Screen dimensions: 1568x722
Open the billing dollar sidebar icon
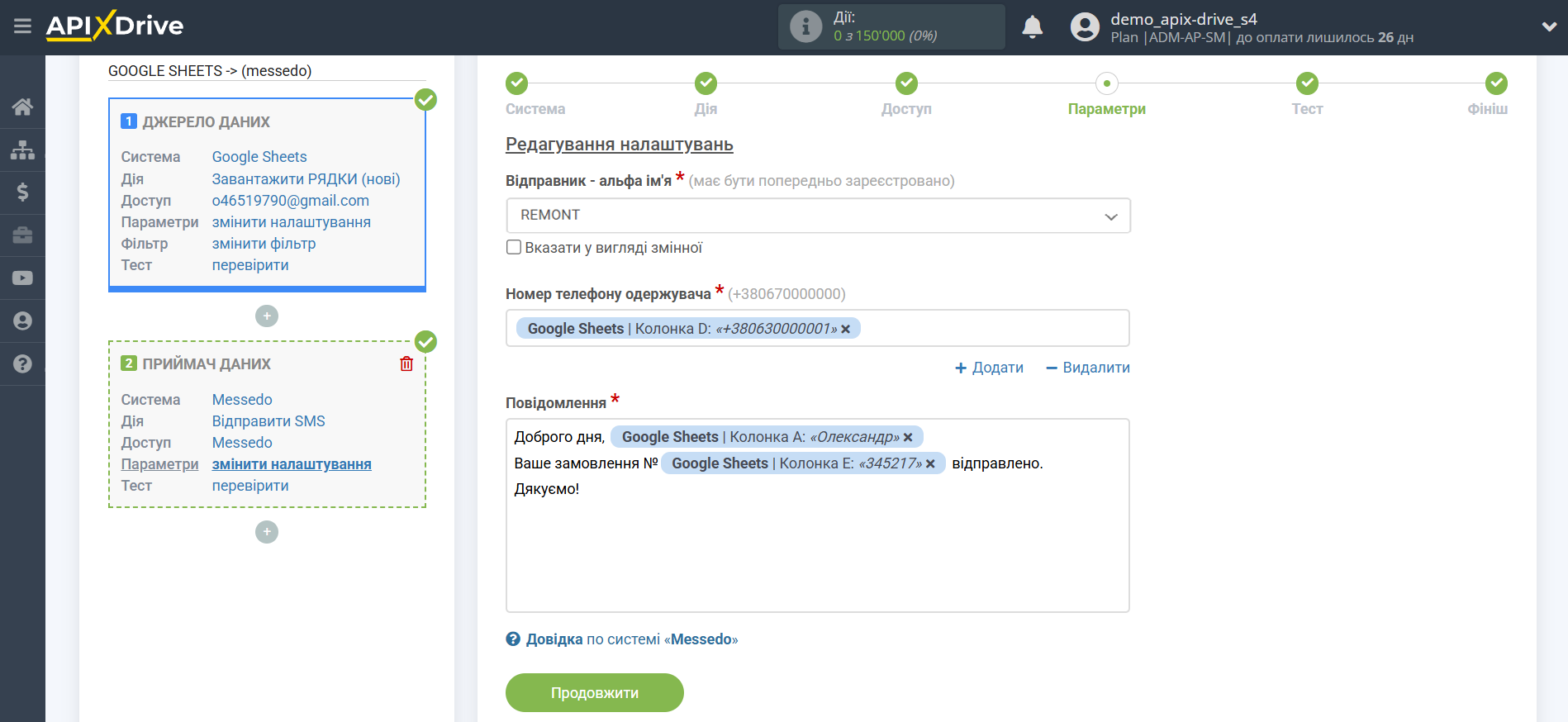[22, 192]
